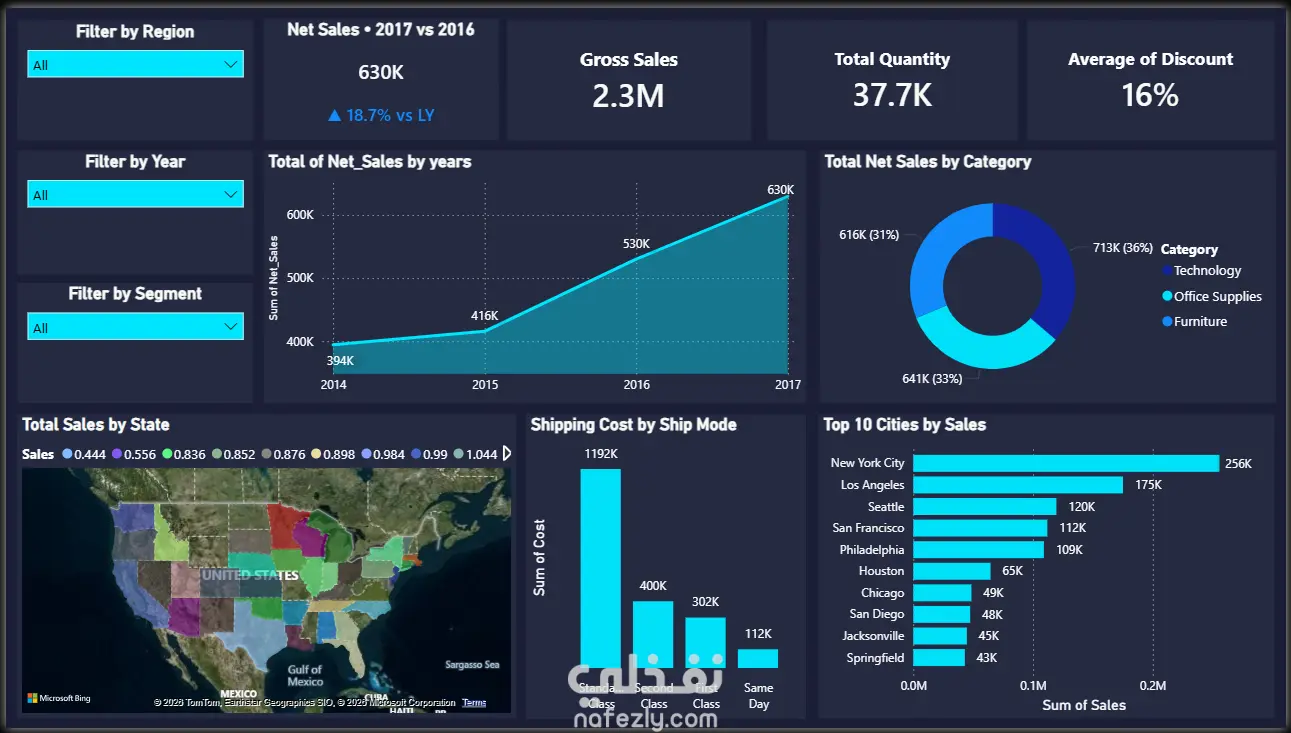
Task: Click the 112K Same Day bar
Action: 758,659
